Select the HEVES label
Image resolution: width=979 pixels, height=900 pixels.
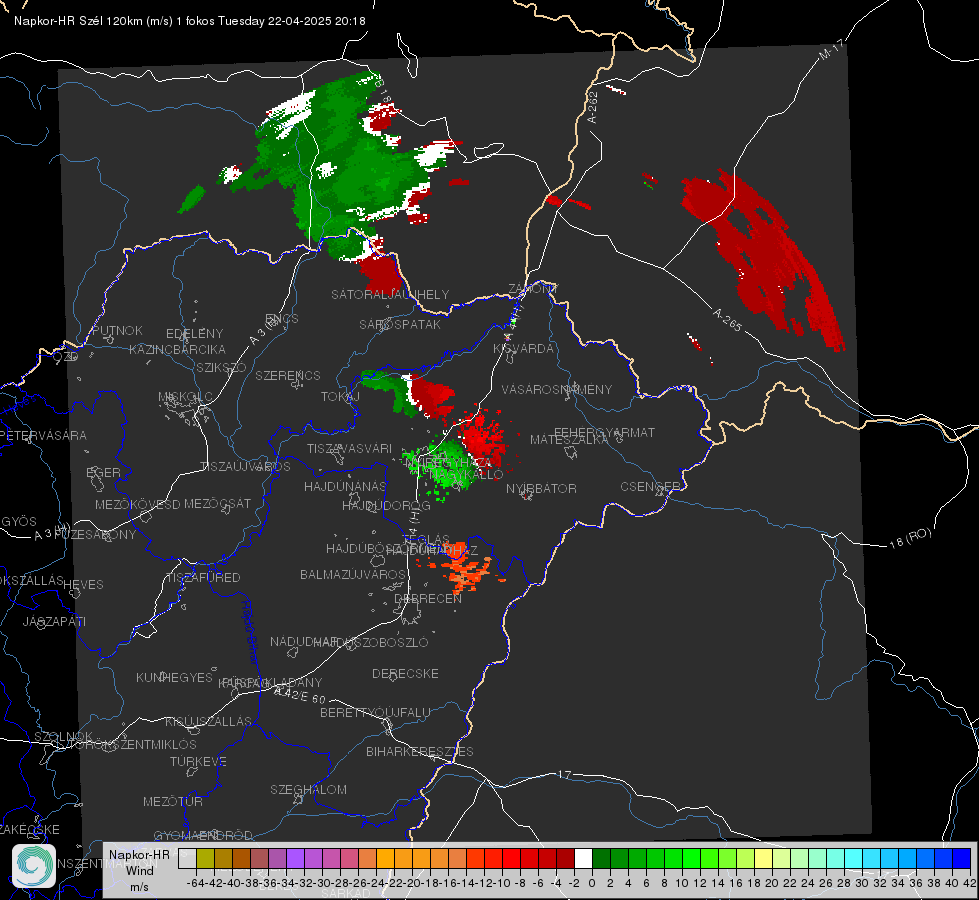[83, 585]
